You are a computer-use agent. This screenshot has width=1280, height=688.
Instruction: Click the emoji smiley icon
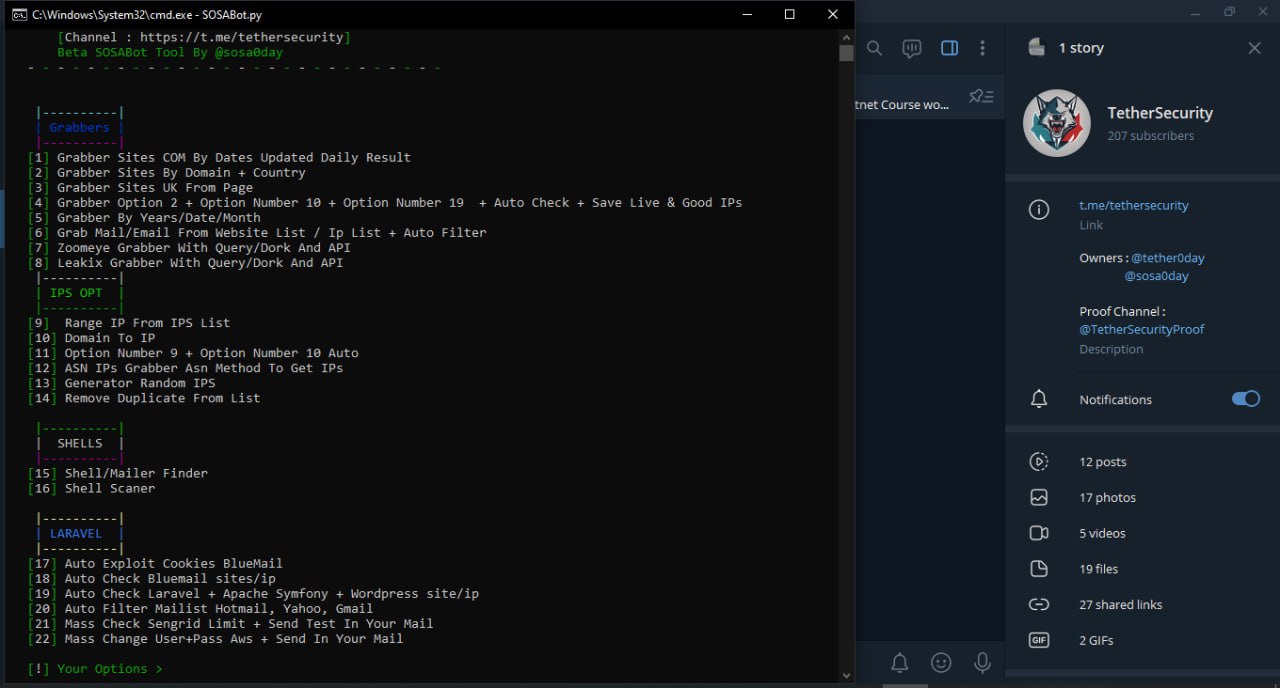pyautogui.click(x=941, y=662)
